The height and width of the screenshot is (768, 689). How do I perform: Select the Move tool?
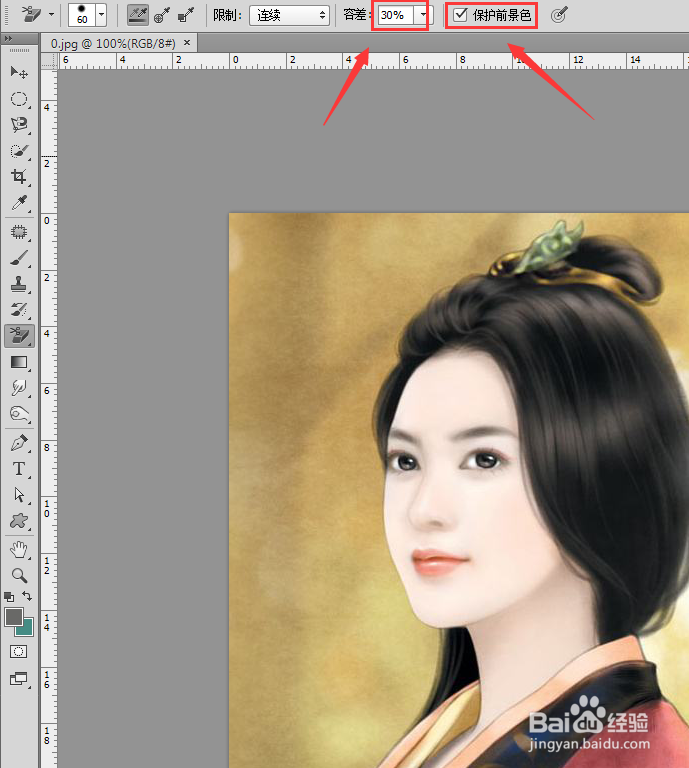pos(19,72)
